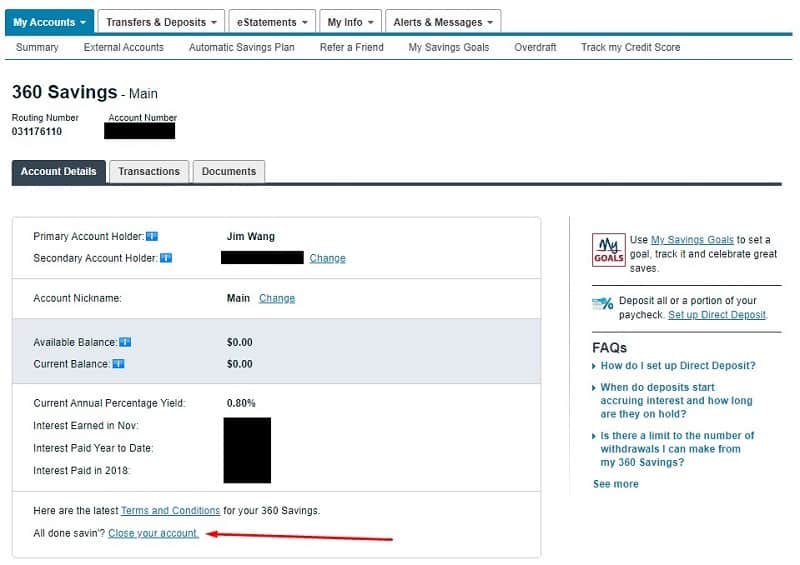The image size is (800, 565).
Task: Open the eStatements dropdown
Action: click(271, 22)
